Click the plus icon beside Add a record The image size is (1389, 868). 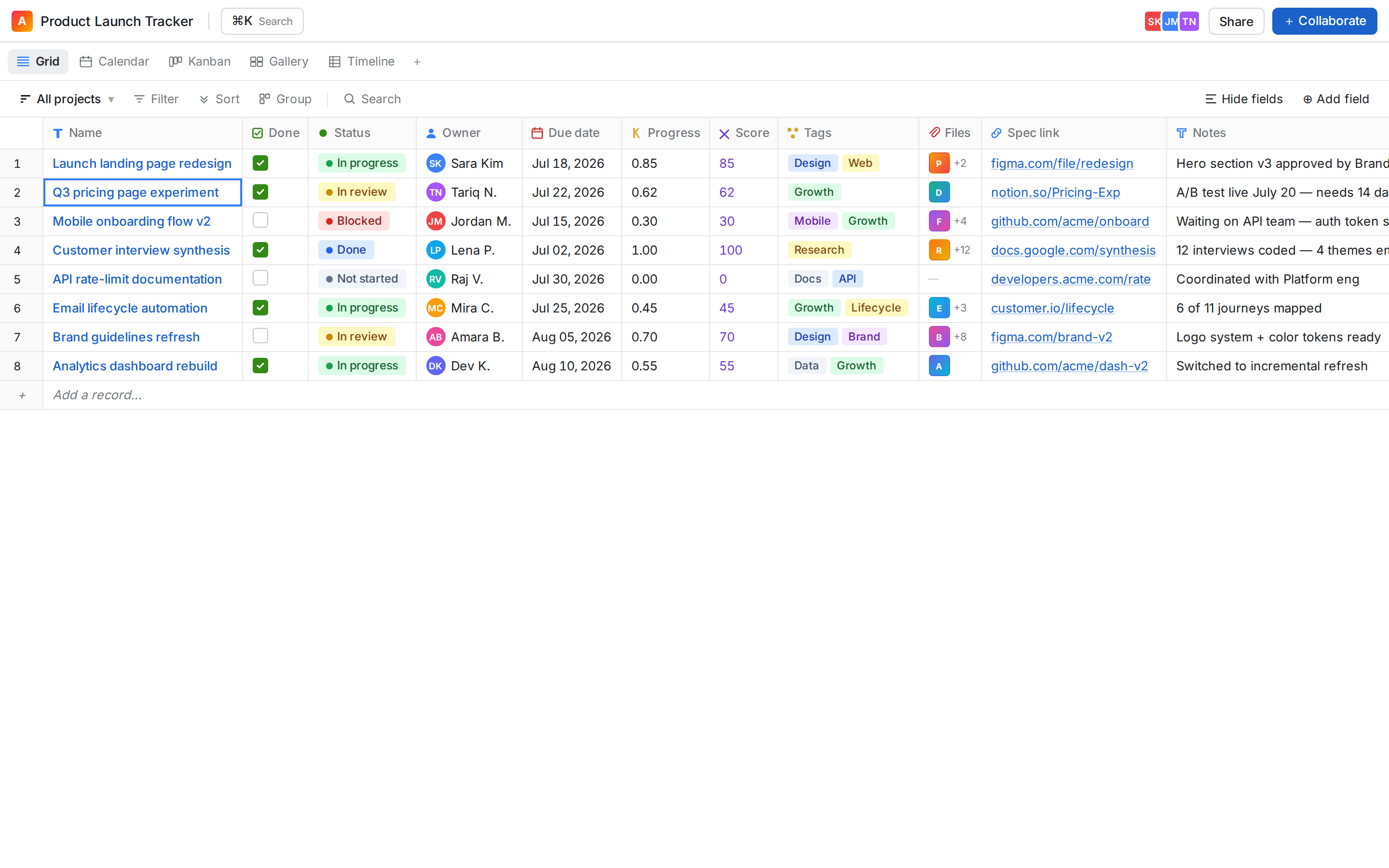pyautogui.click(x=22, y=395)
